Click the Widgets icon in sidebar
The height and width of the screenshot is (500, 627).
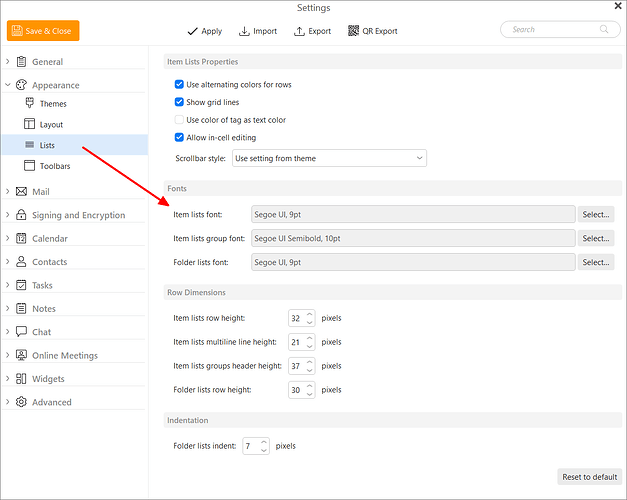tap(21, 378)
